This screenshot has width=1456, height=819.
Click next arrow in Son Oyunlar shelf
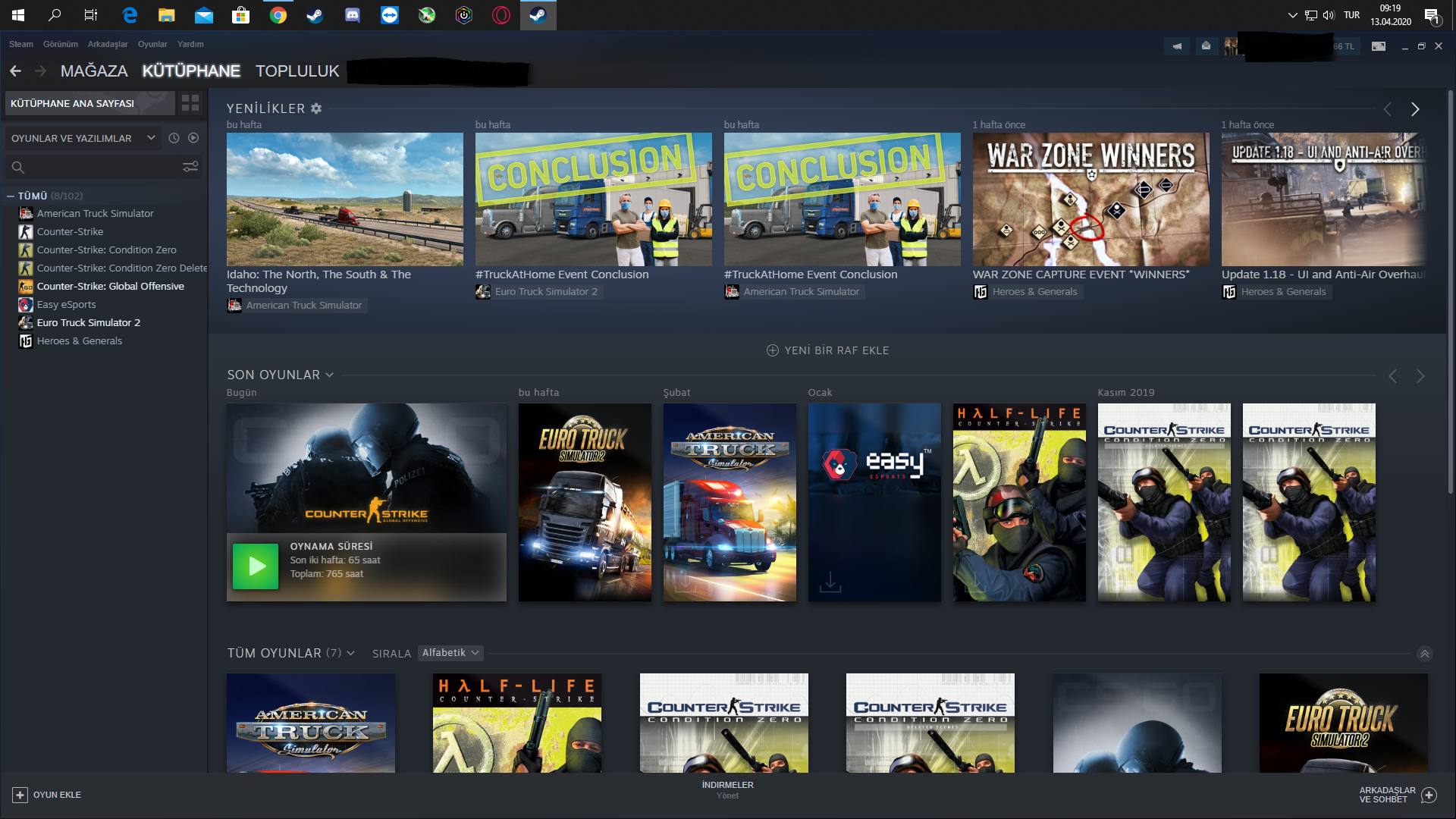click(x=1420, y=376)
